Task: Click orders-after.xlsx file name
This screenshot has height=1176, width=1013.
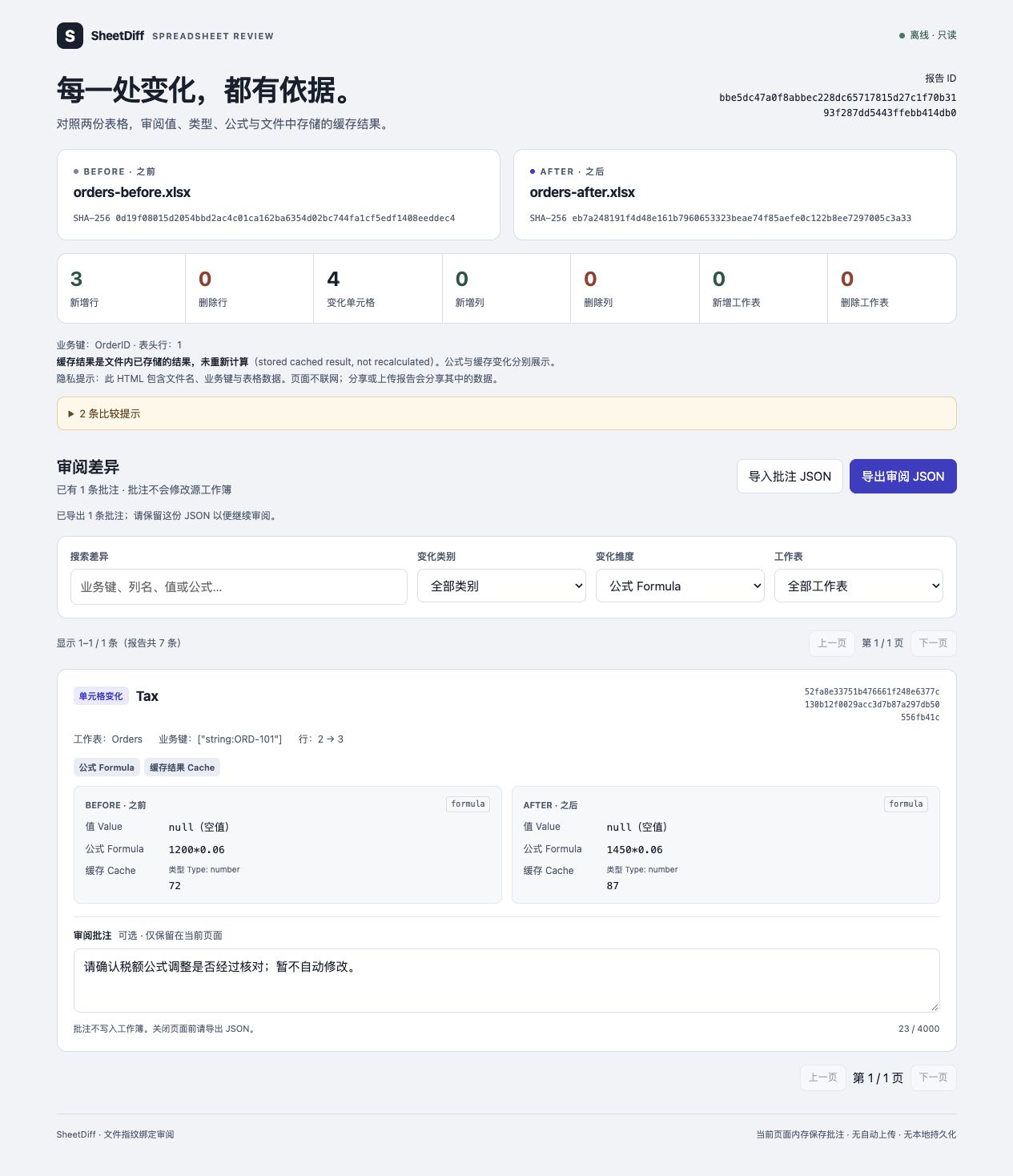Action: point(582,192)
